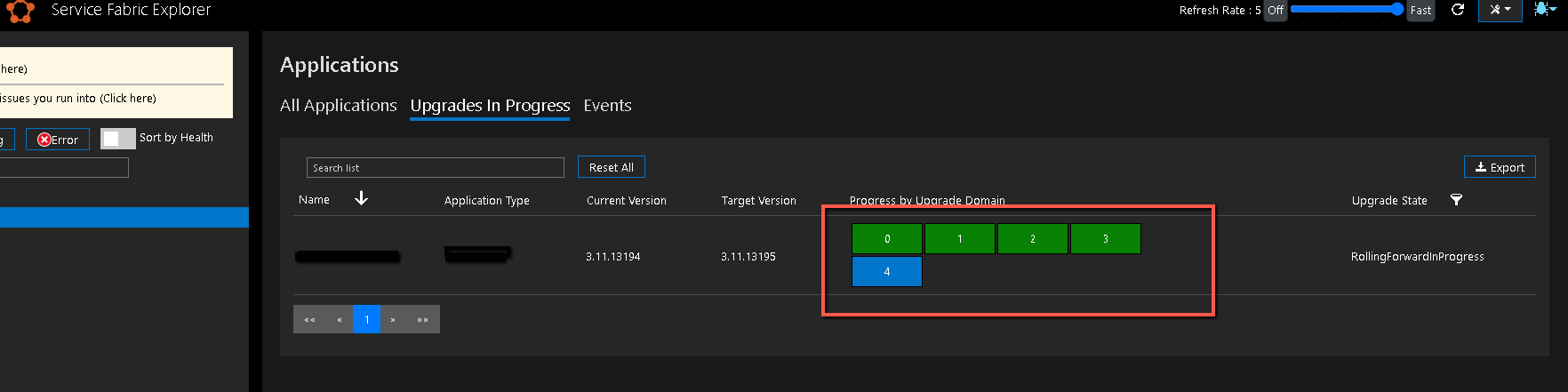
Task: Click upgrade domain 1 progress block
Action: coord(960,238)
